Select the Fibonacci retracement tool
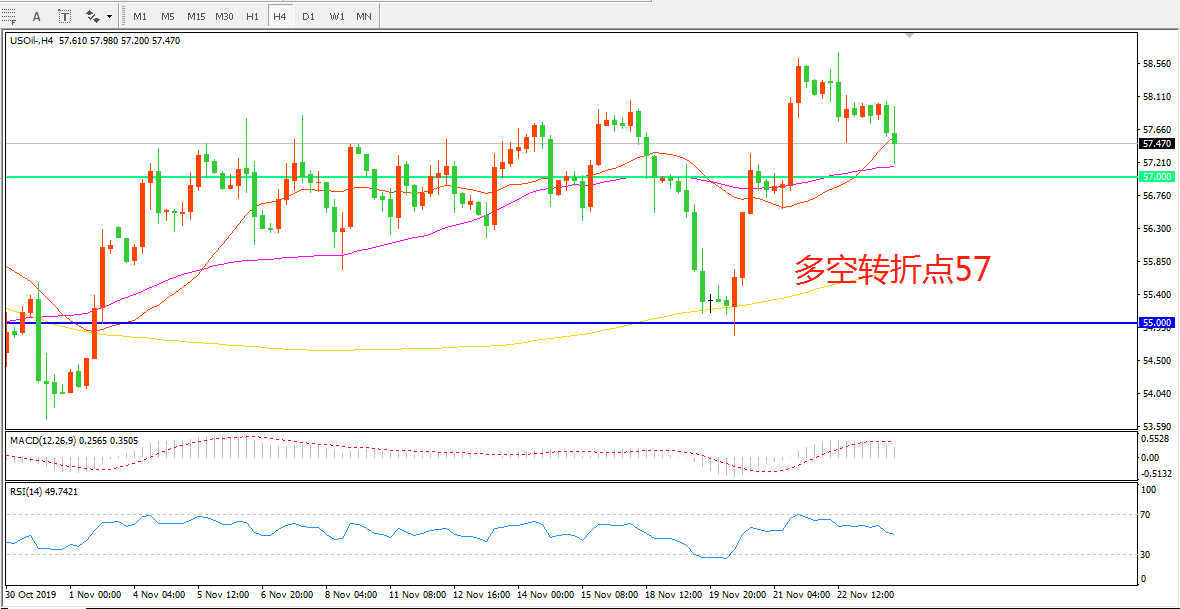 click(10, 16)
